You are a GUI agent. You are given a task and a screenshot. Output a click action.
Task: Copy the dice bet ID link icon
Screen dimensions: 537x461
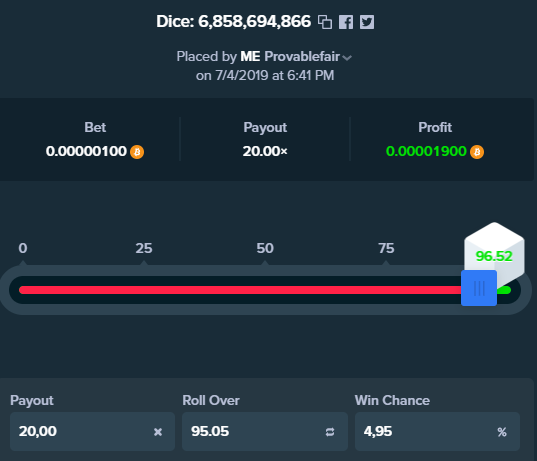[x=325, y=22]
